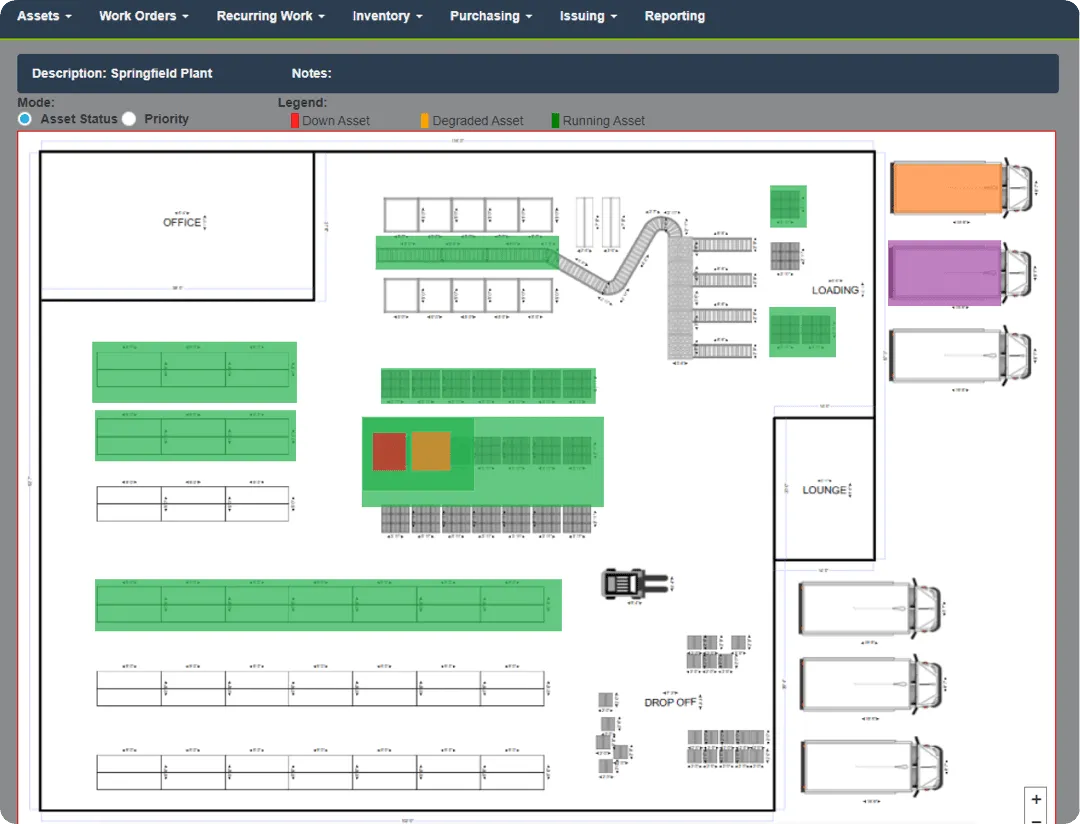The width and height of the screenshot is (1080, 824).
Task: Click the orange degraded asset beside the down asset
Action: point(430,451)
